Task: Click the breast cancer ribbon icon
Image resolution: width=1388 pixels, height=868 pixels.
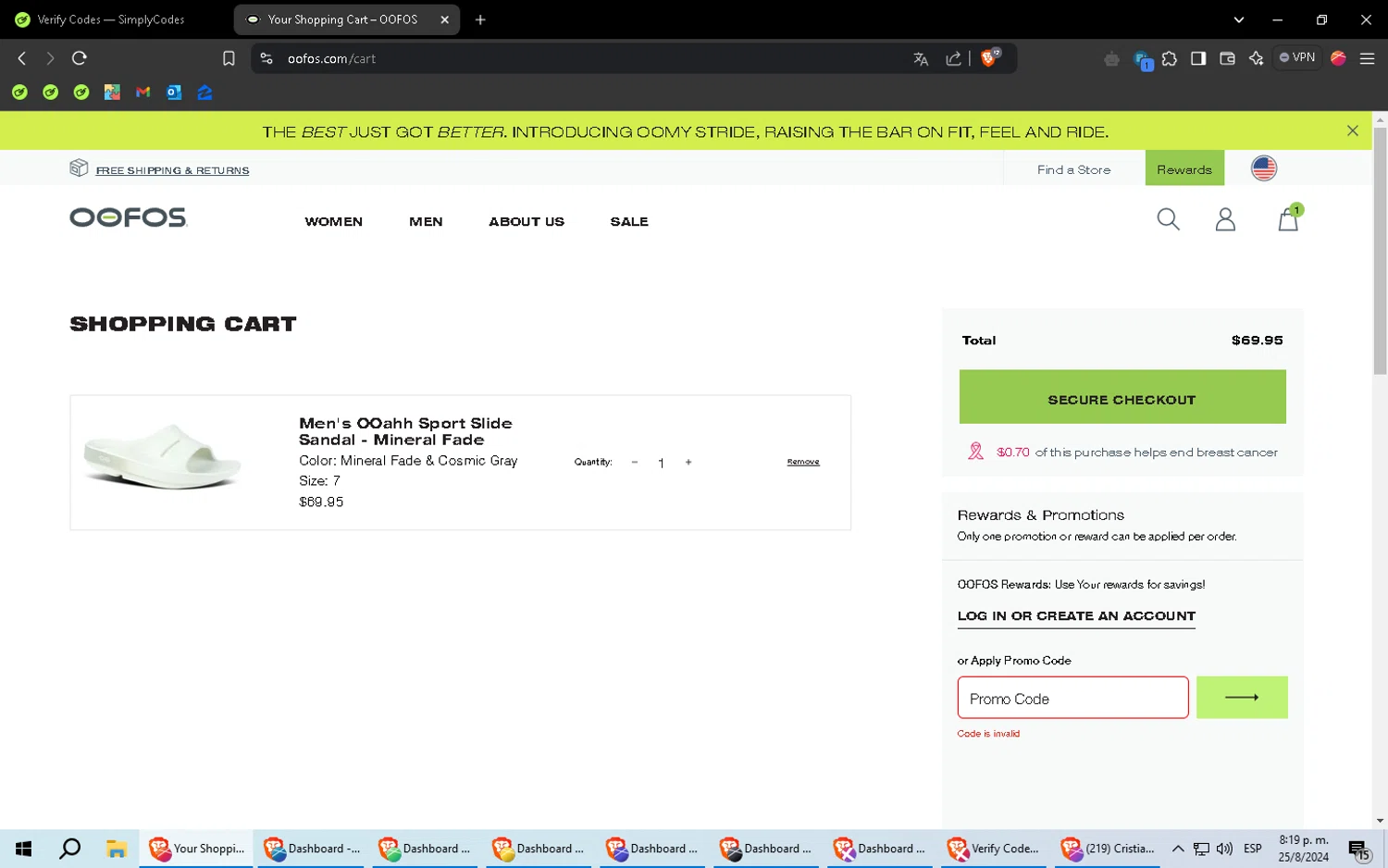Action: pos(975,452)
